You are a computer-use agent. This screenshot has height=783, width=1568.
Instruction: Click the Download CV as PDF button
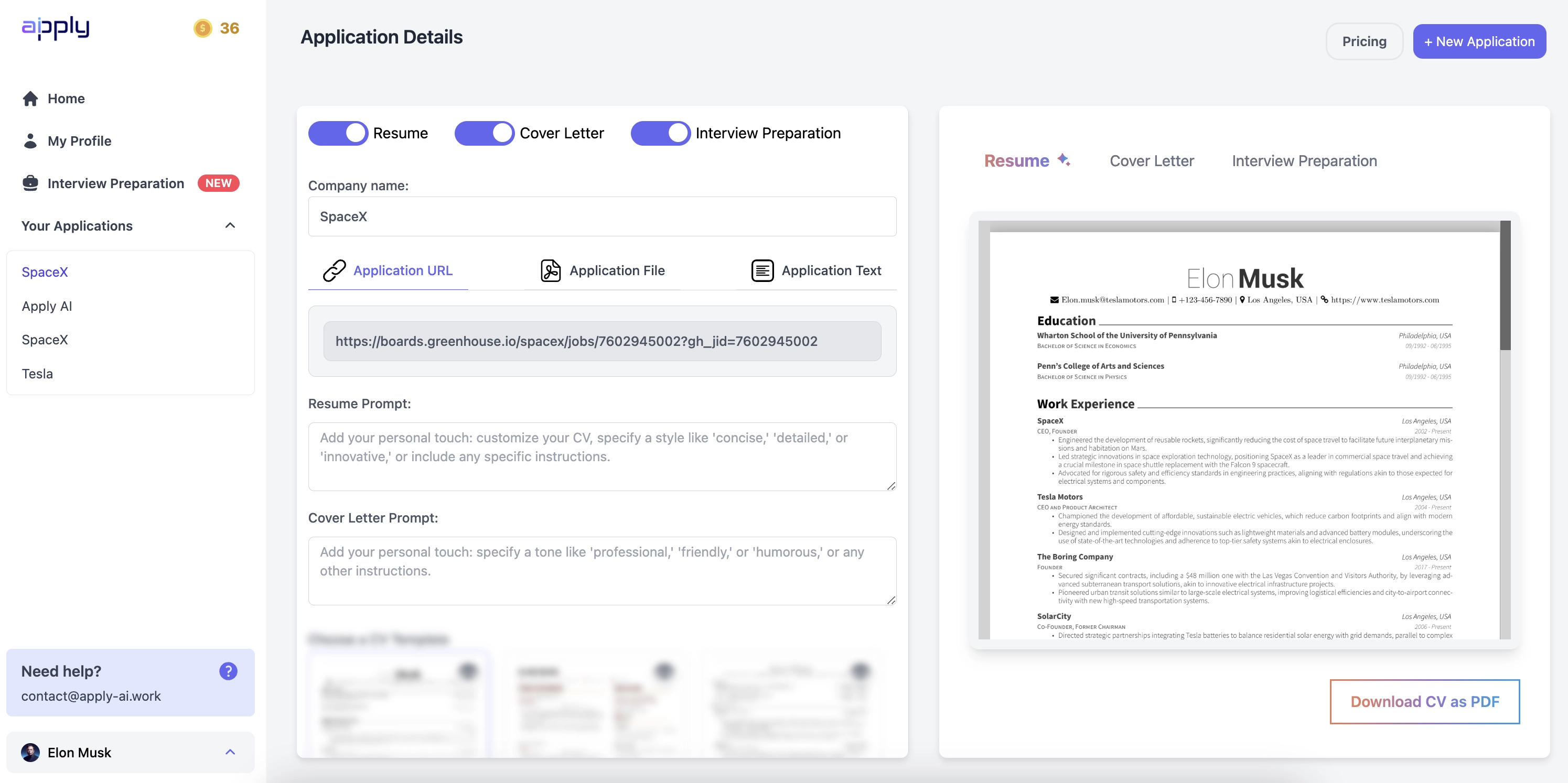[x=1424, y=701]
